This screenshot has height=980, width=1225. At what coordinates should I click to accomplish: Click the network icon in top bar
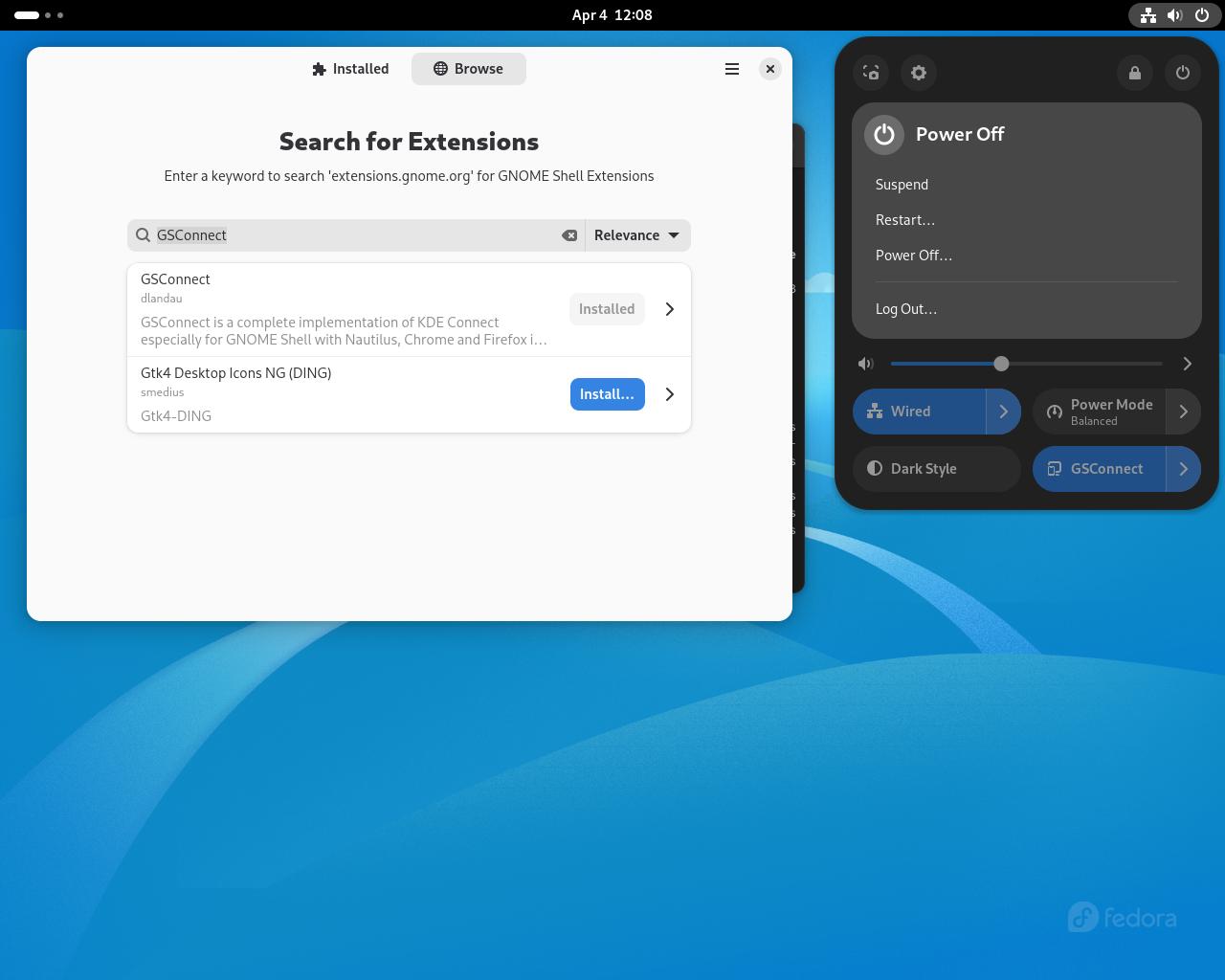click(1147, 15)
